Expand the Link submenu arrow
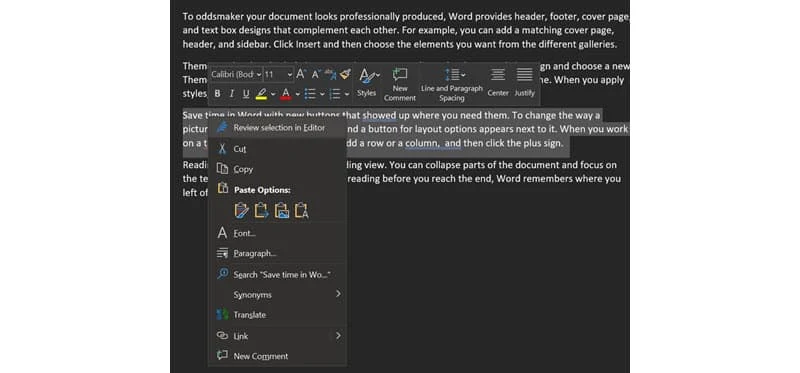The width and height of the screenshot is (800, 373). pyautogui.click(x=338, y=336)
